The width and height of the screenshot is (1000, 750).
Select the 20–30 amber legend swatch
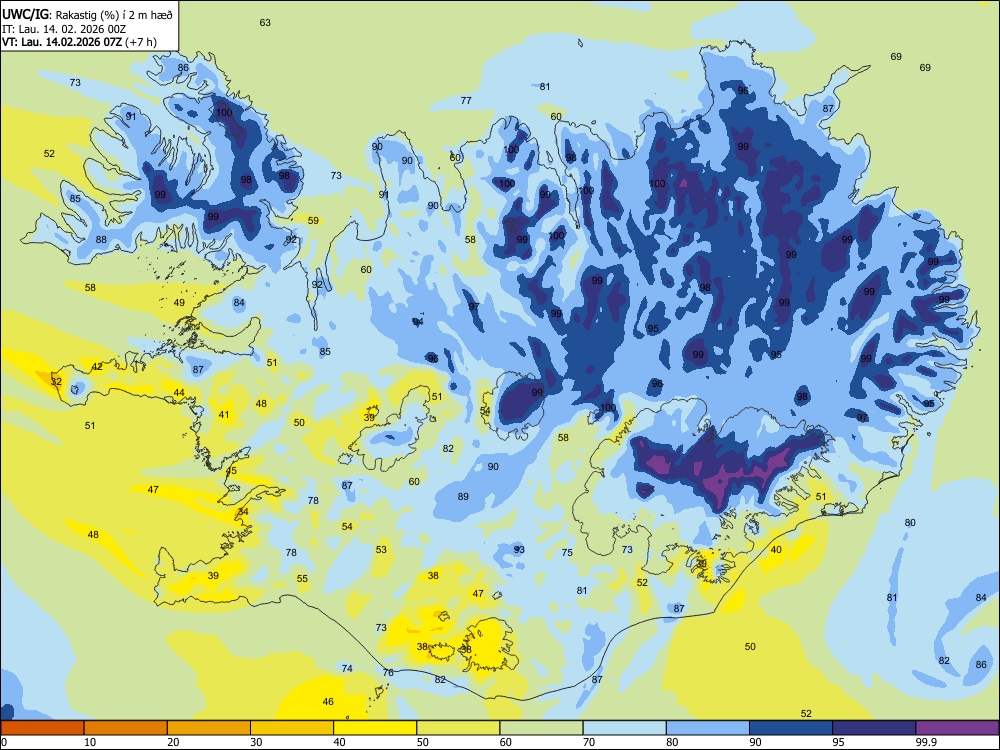coord(209,728)
